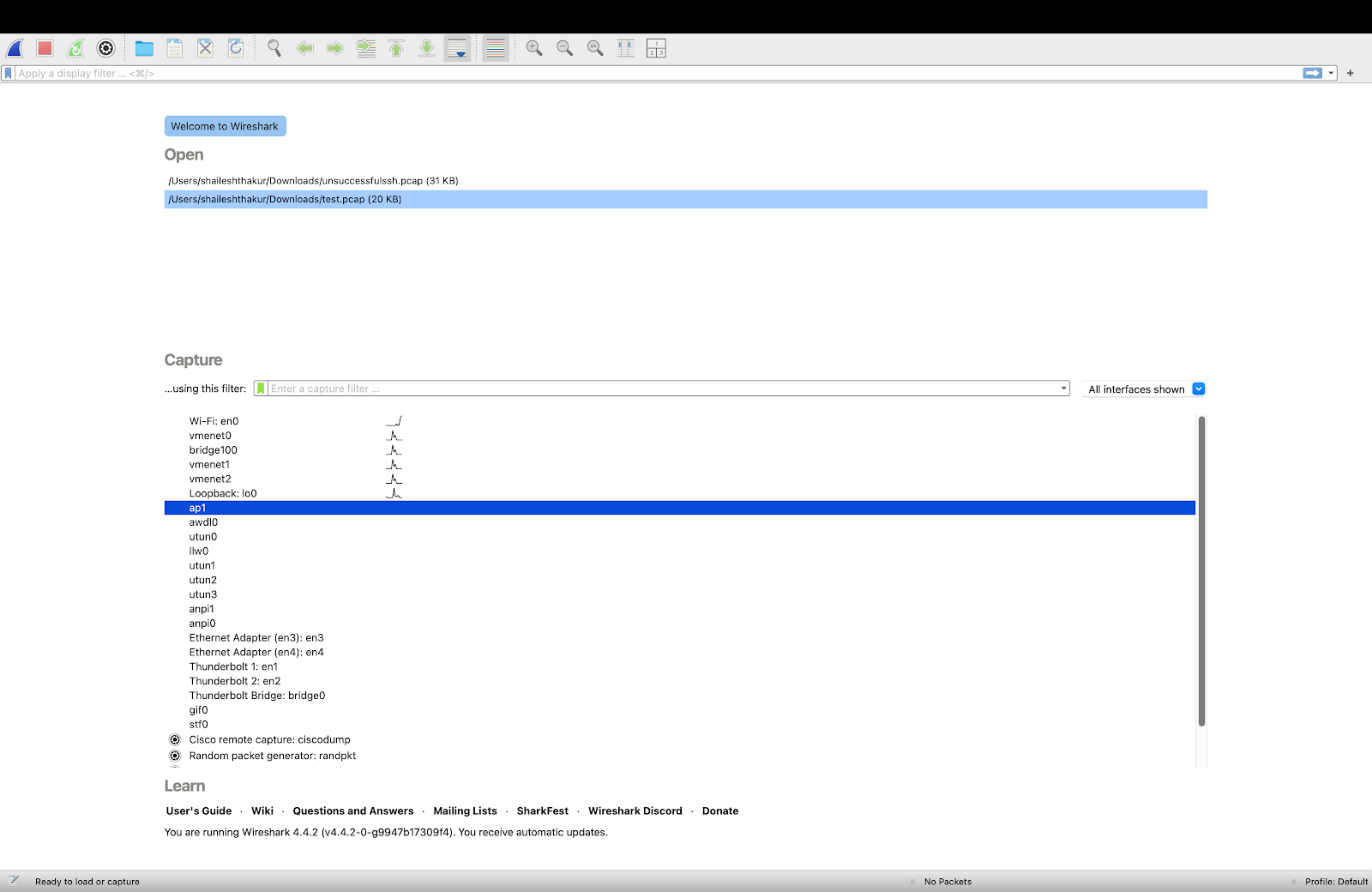Select the utun3 interface
Viewport: 1372px width, 892px height.
[x=680, y=594]
